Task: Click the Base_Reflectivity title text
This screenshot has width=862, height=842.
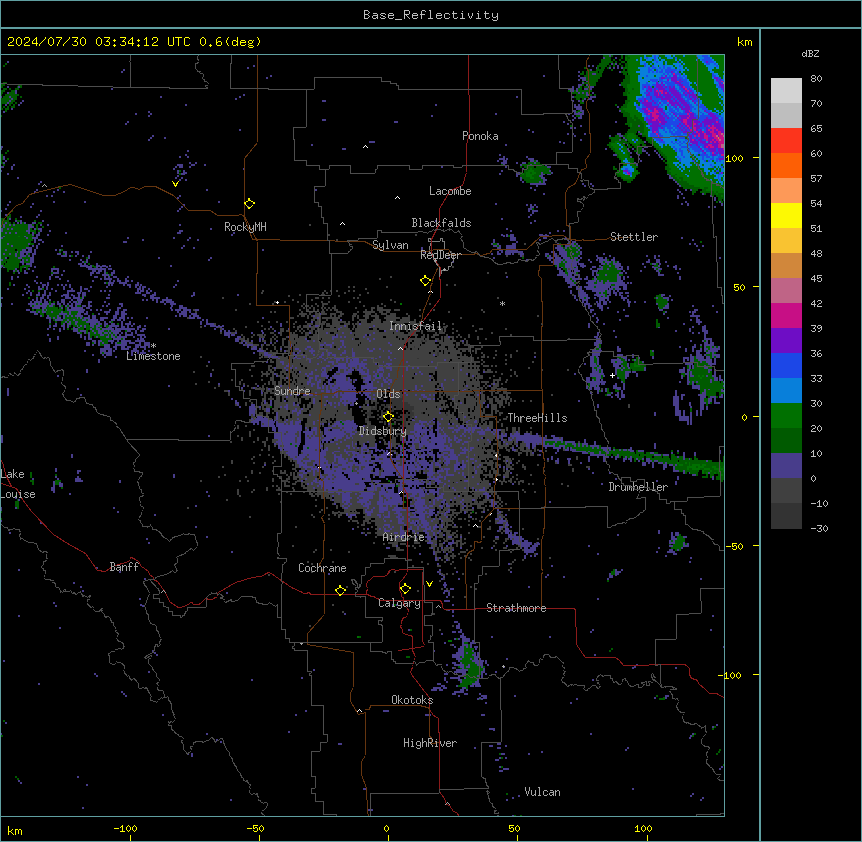Action: [431, 15]
